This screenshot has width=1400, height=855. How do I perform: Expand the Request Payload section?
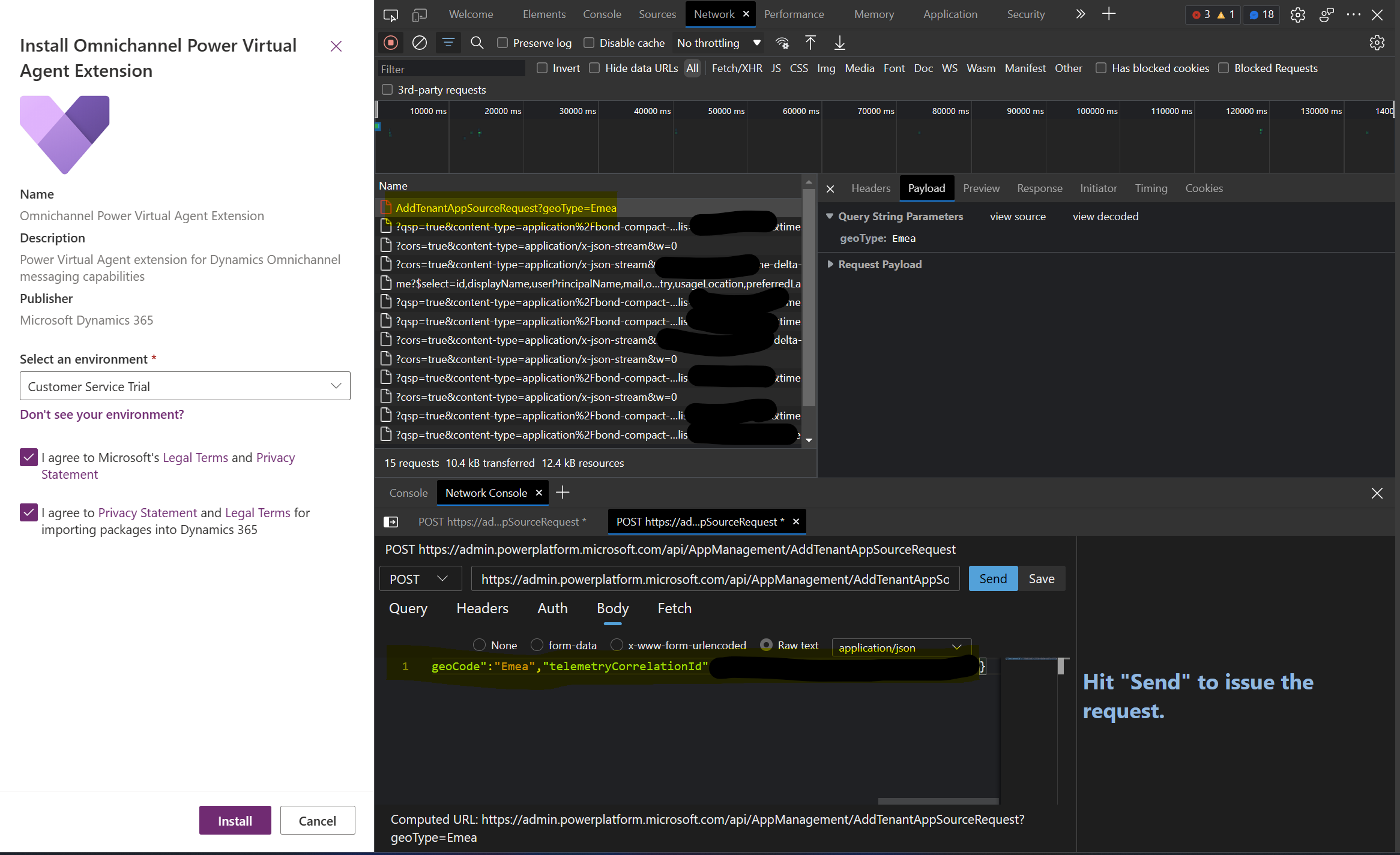[831, 264]
